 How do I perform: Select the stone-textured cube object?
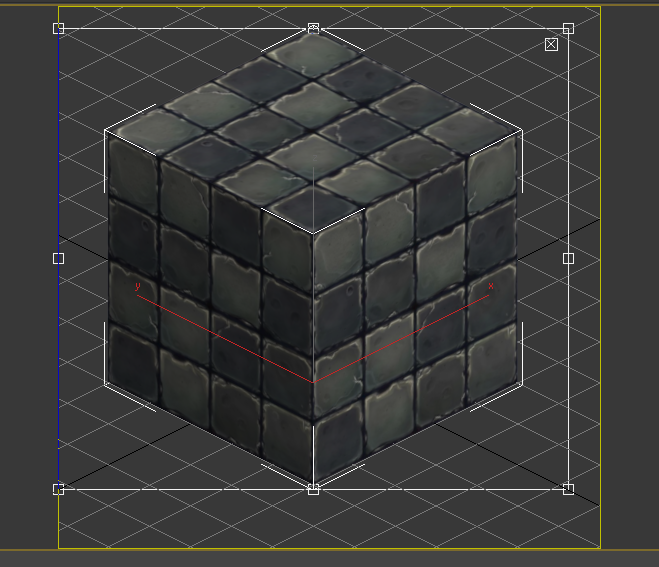pyautogui.click(x=313, y=258)
